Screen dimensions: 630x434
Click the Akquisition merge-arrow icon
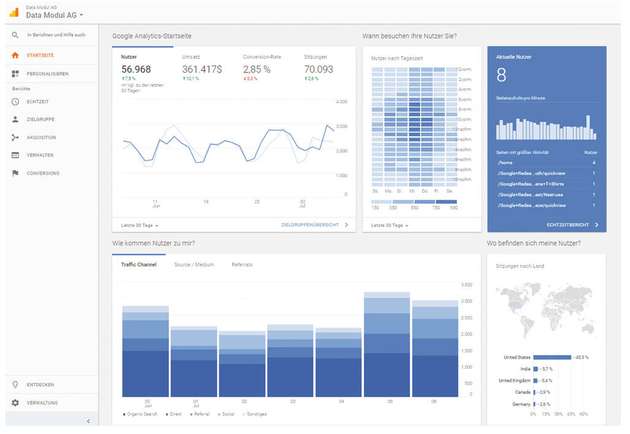15,137
